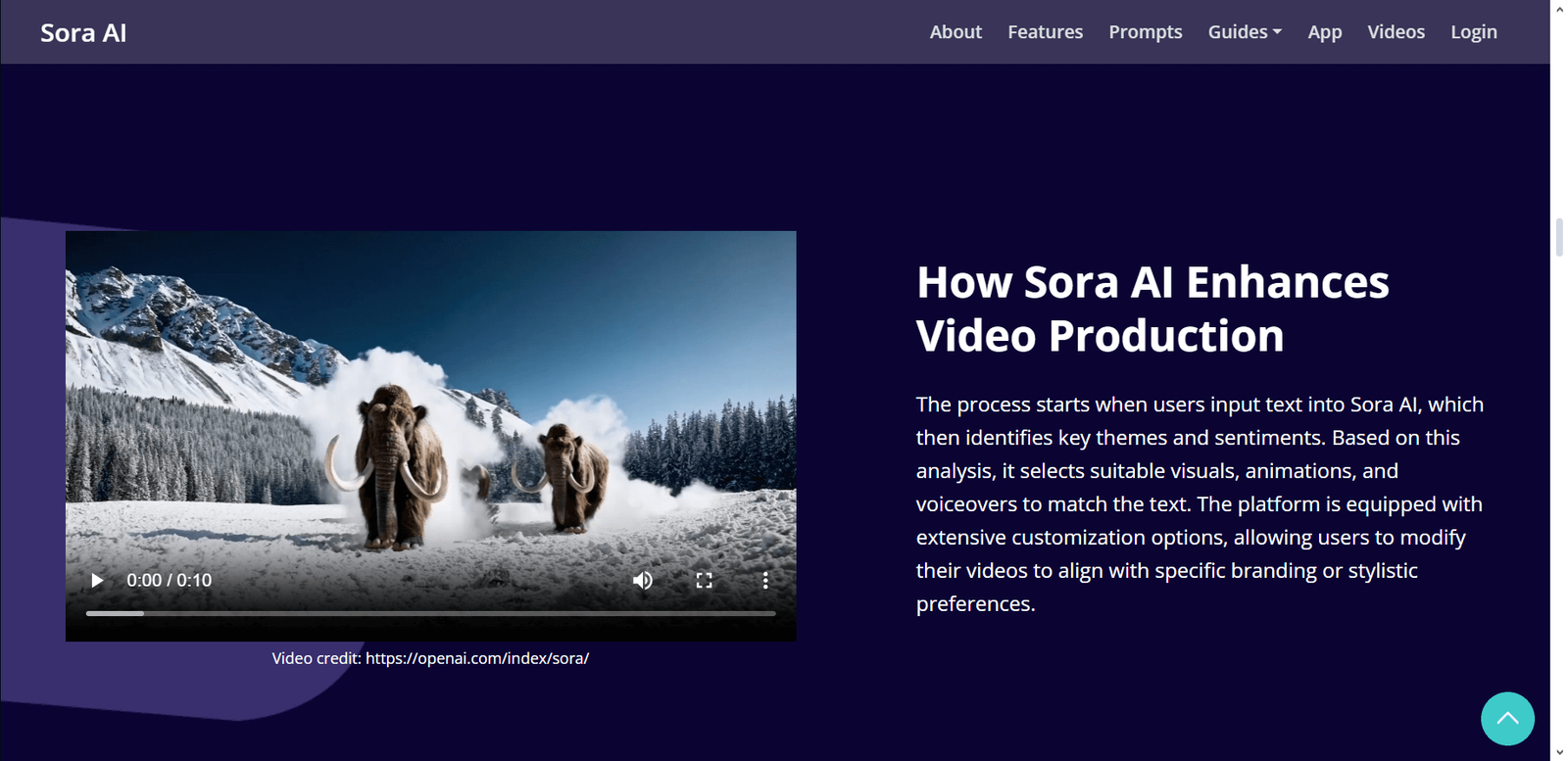
Task: Mute the video volume icon
Action: 643,581
